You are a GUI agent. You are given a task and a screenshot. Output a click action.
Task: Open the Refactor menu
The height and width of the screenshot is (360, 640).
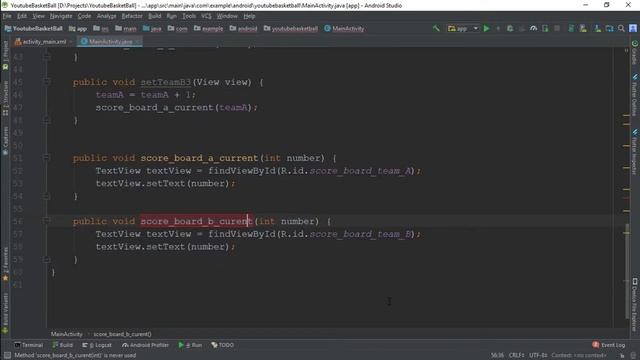132,16
